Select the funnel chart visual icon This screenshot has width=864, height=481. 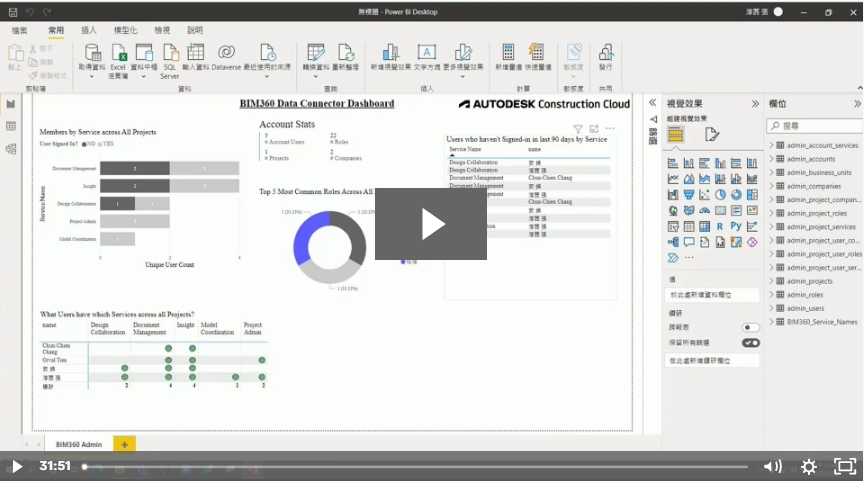coord(688,194)
